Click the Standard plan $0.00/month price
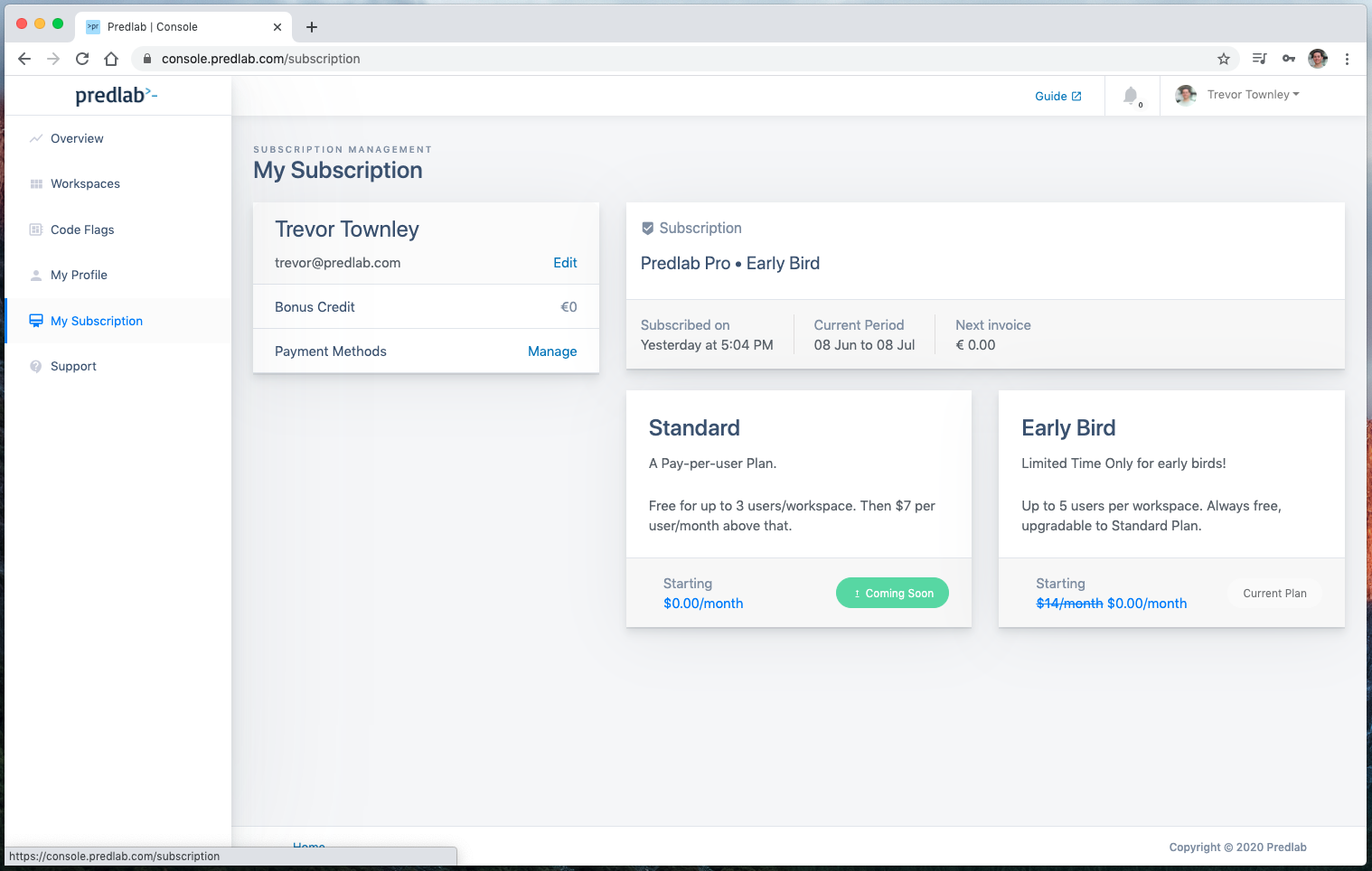The height and width of the screenshot is (871, 1372). (x=703, y=604)
